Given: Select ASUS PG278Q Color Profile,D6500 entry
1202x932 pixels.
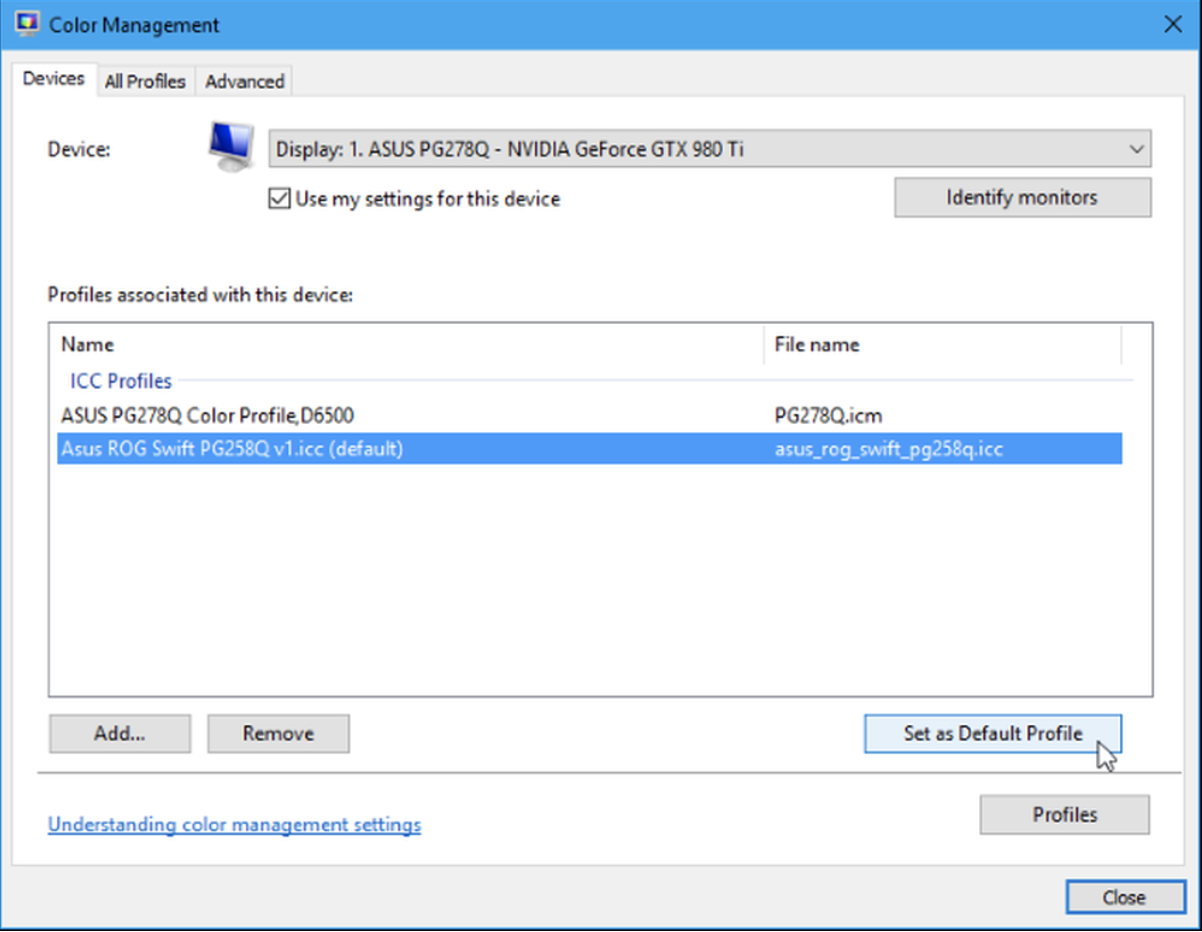Looking at the screenshot, I should pyautogui.click(x=207, y=415).
